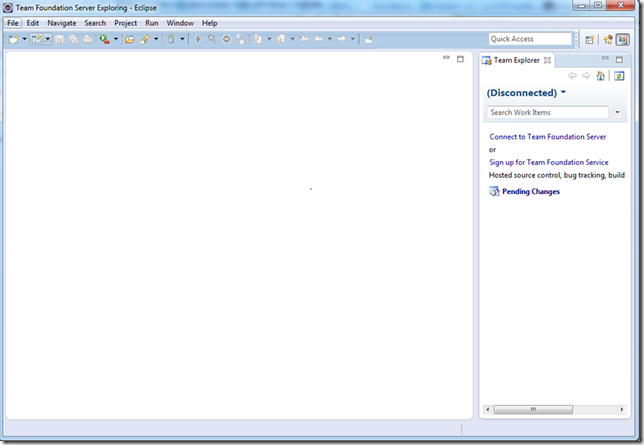Click Connect to Team Foundation Server link
644x445 pixels.
point(547,137)
